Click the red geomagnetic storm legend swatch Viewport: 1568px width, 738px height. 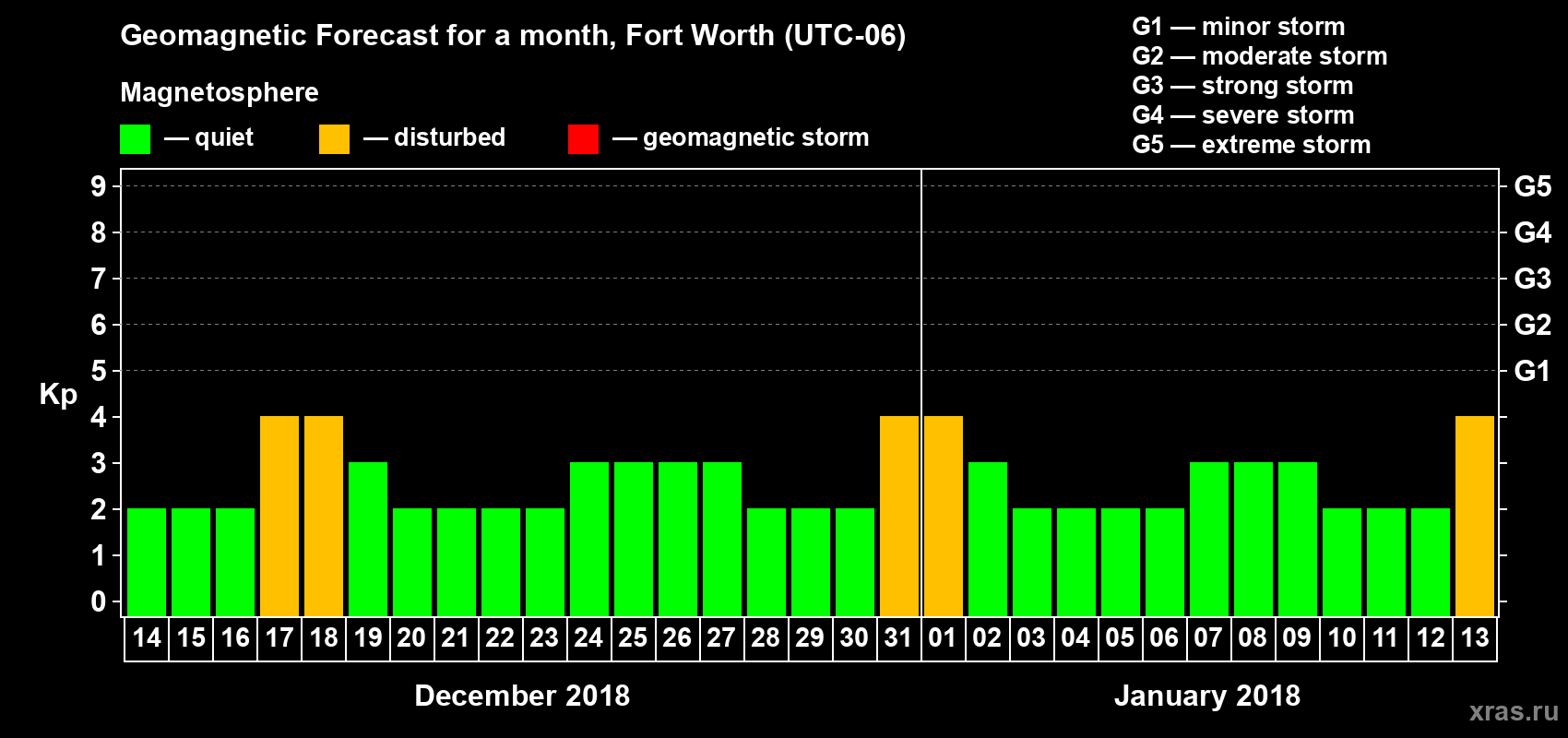[583, 139]
